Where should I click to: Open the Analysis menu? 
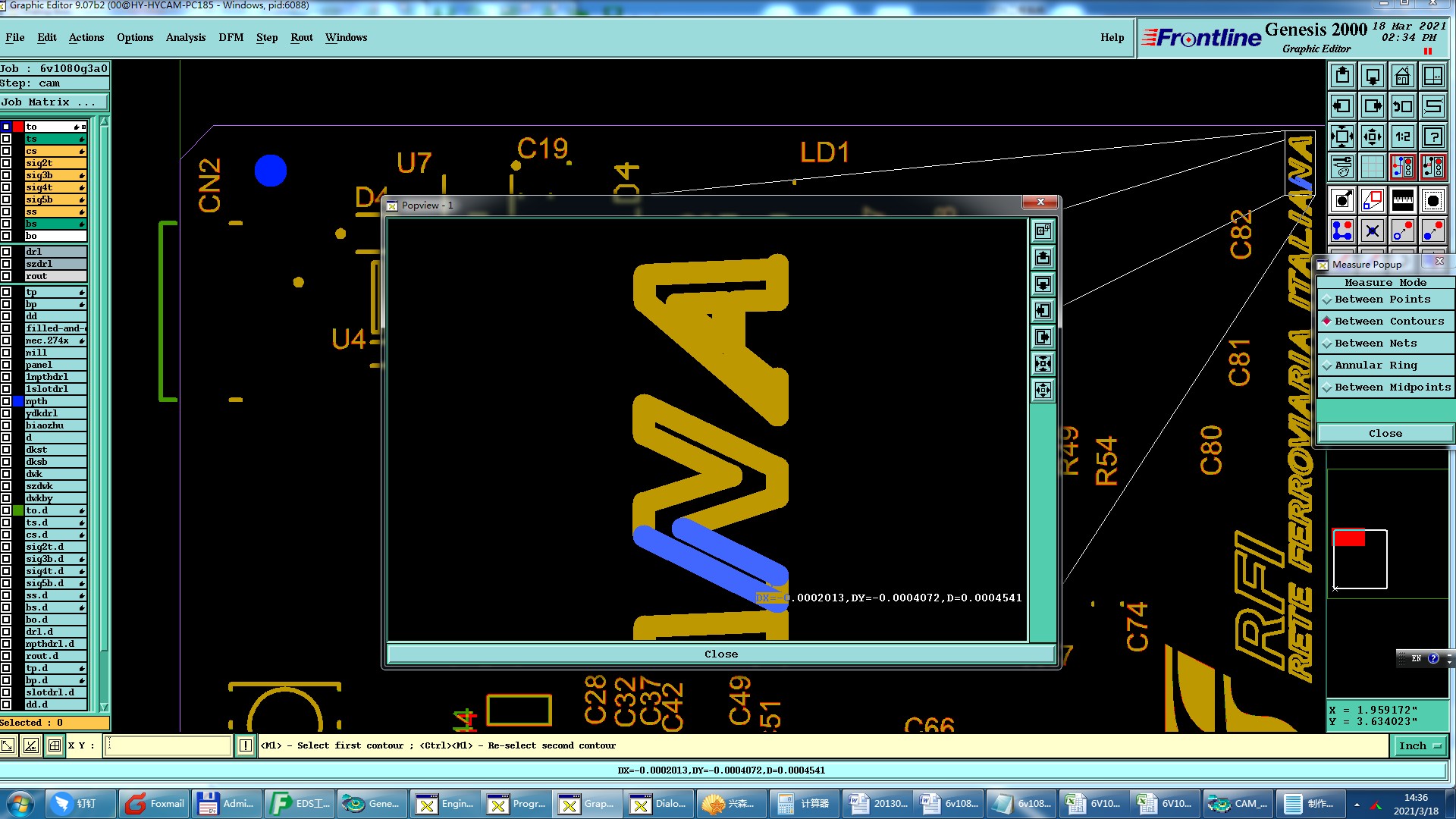(185, 37)
